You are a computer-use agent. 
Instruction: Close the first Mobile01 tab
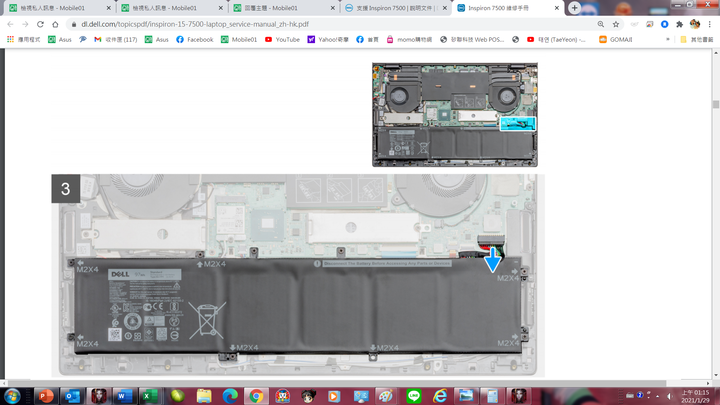[109, 8]
